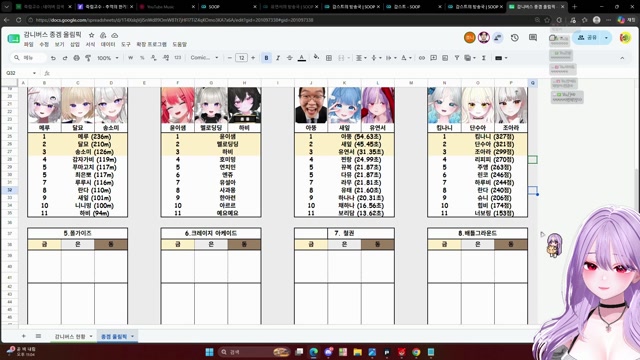The image size is (640, 360).
Task: Click the decrease decimal places icon
Action: pyautogui.click(x=153, y=58)
